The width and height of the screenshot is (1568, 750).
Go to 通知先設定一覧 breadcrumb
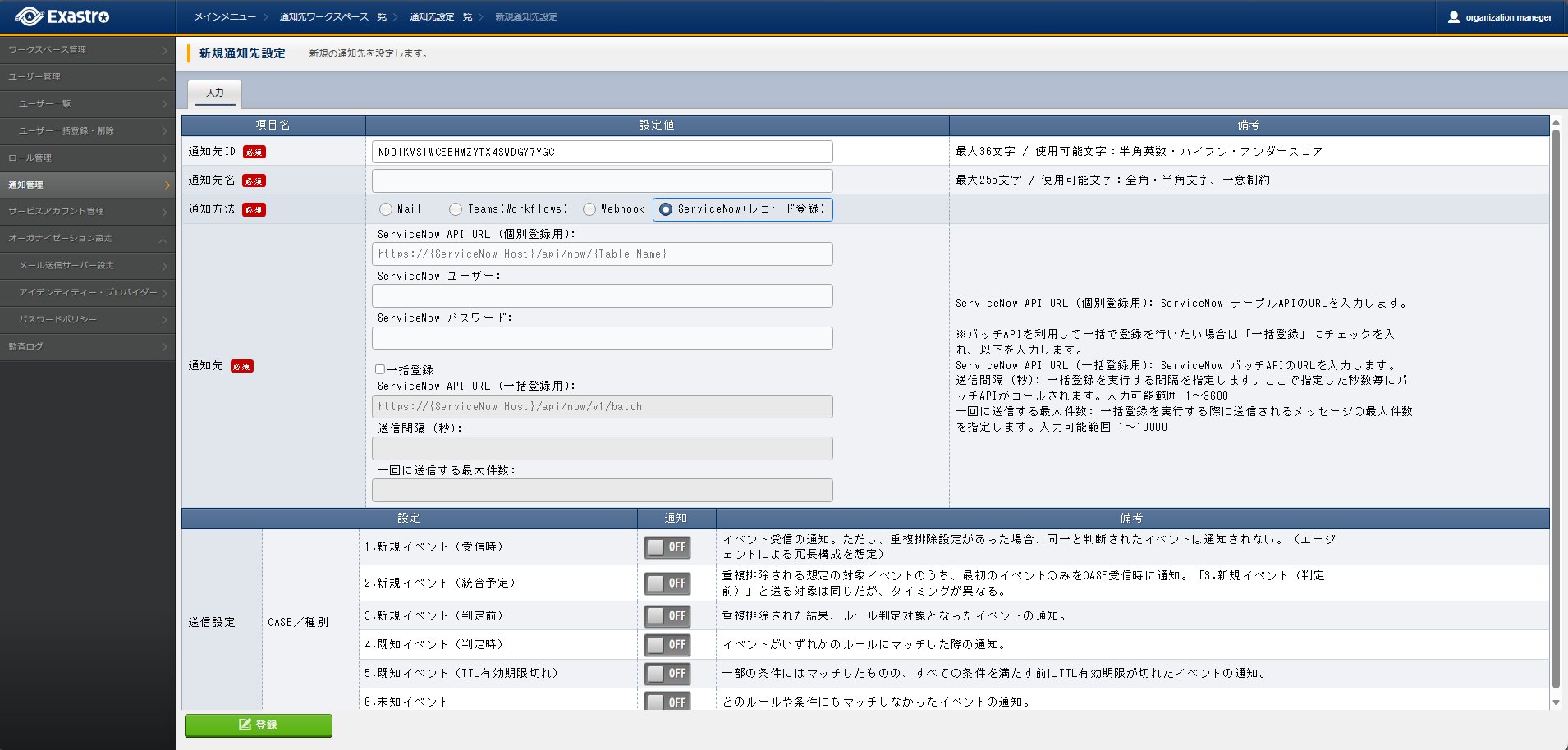point(441,17)
